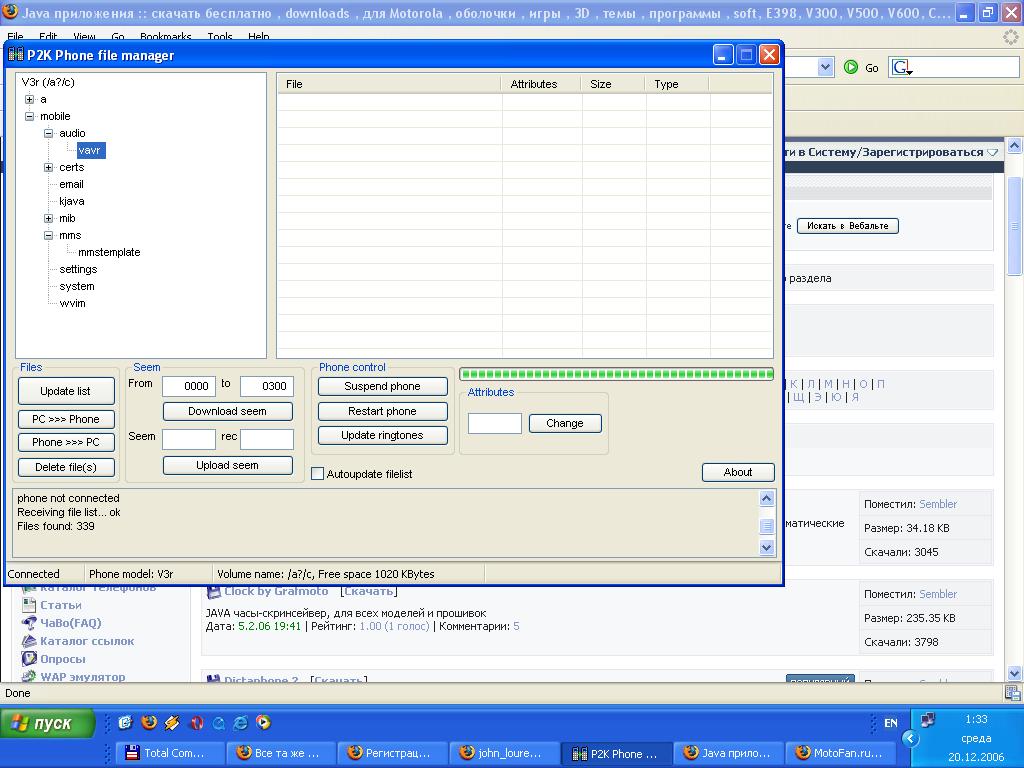1024x768 pixels.
Task: Focus the Google search field in Firefox
Action: pos(966,67)
